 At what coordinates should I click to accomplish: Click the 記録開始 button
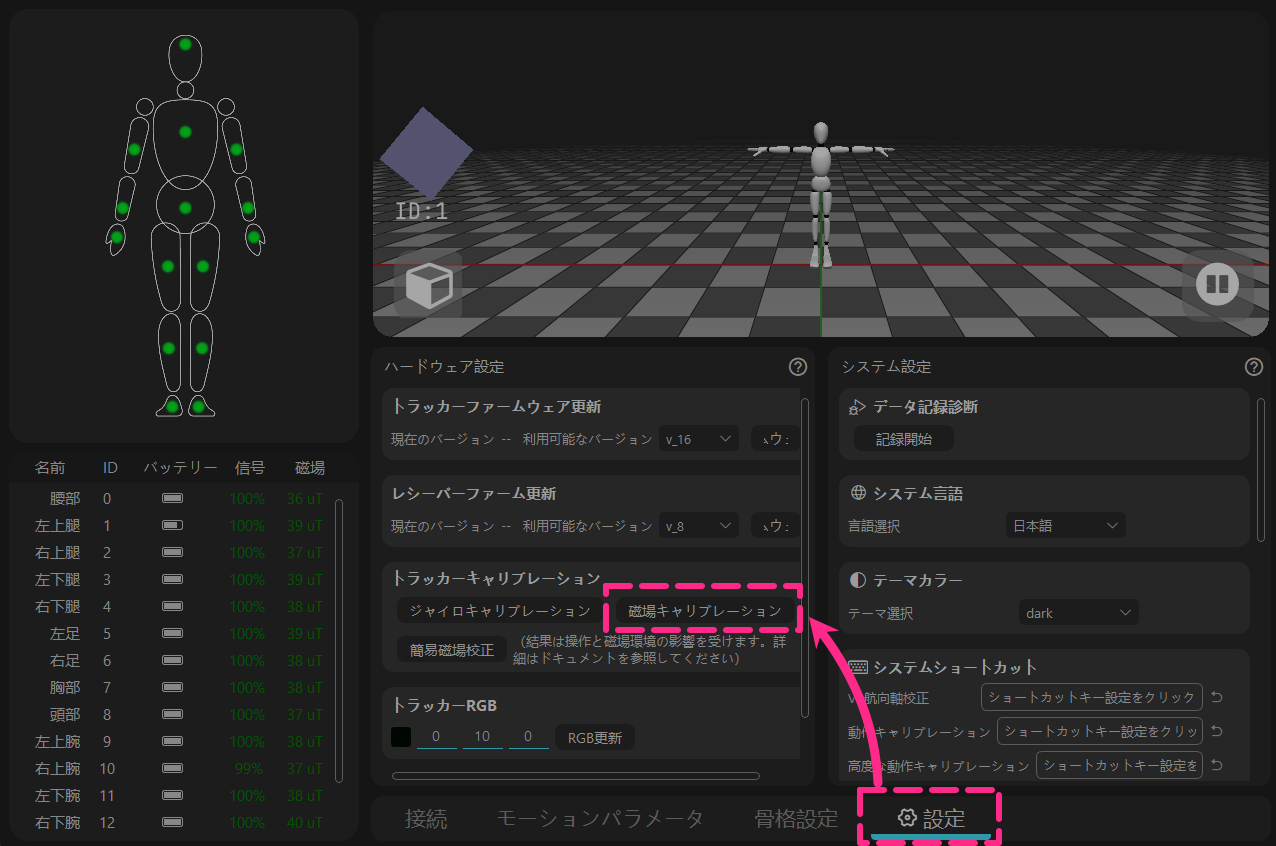pyautogui.click(x=904, y=438)
